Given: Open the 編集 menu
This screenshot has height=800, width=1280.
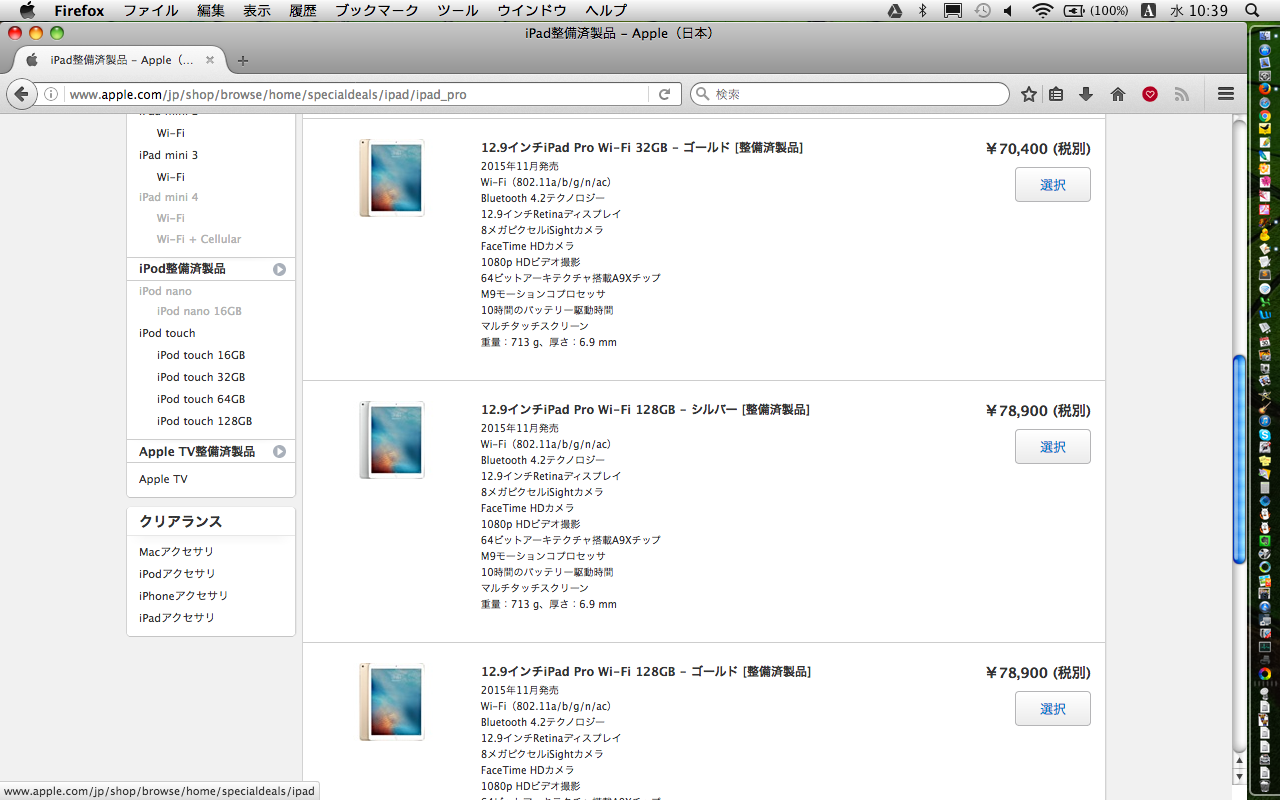Looking at the screenshot, I should click(211, 10).
